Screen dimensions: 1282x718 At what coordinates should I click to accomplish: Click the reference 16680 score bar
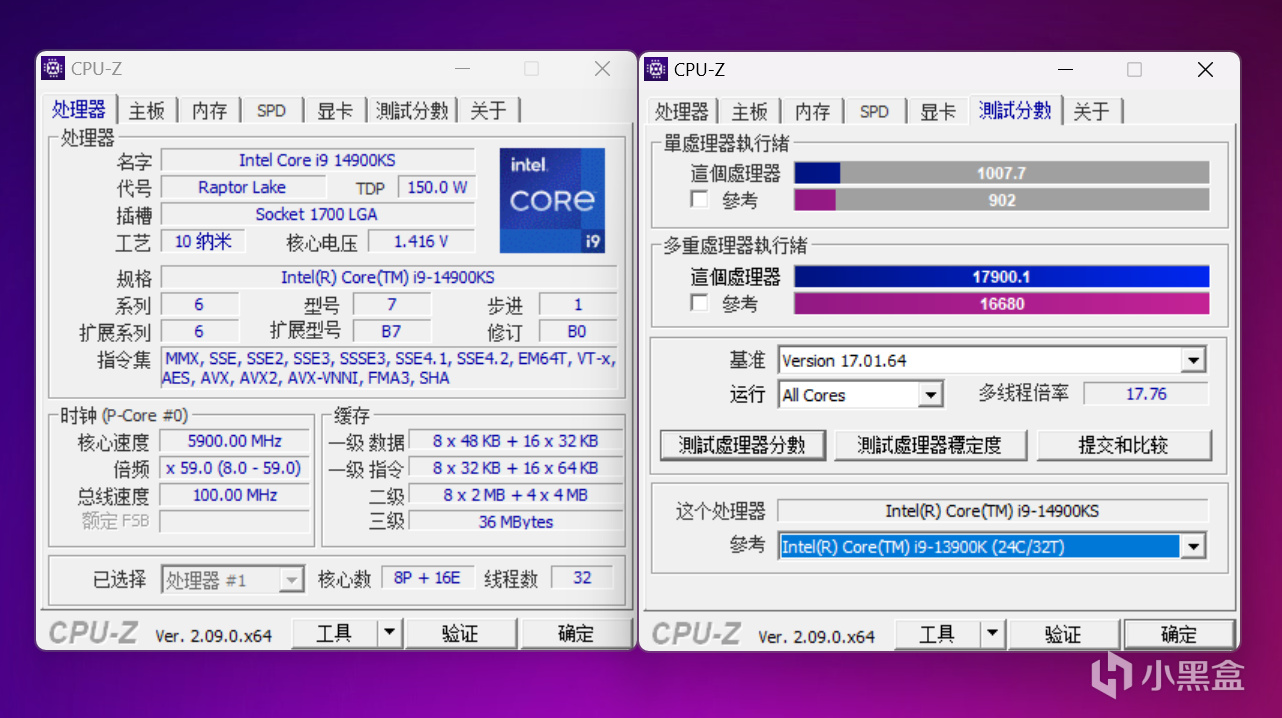1002,304
